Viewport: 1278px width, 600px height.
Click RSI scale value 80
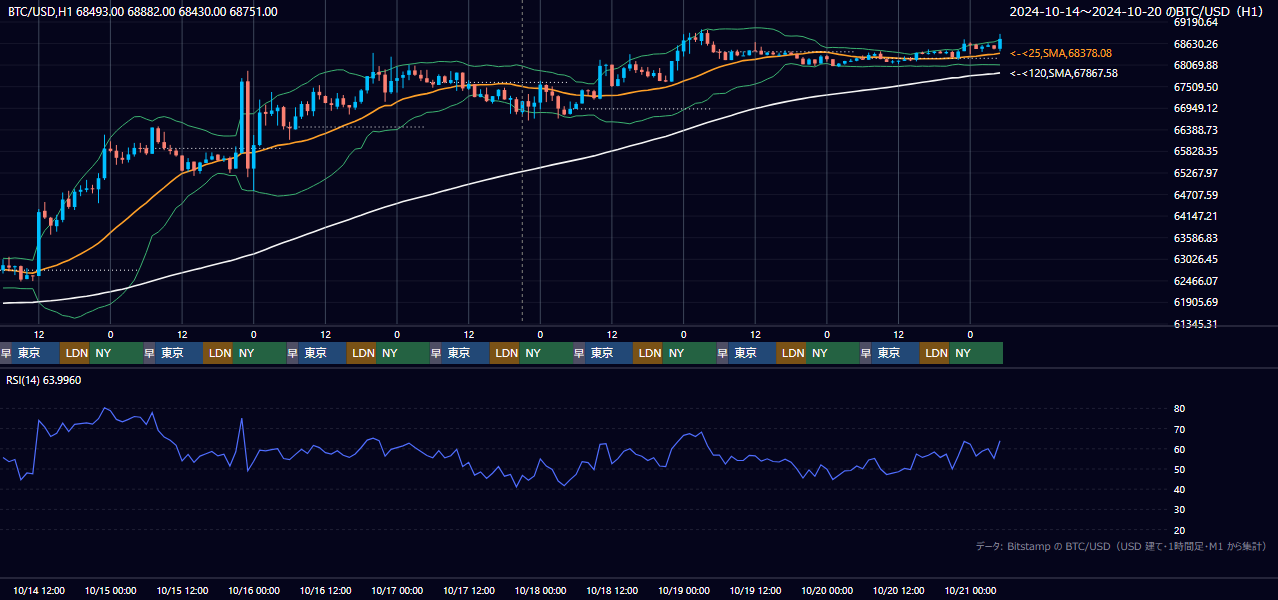tap(1179, 409)
